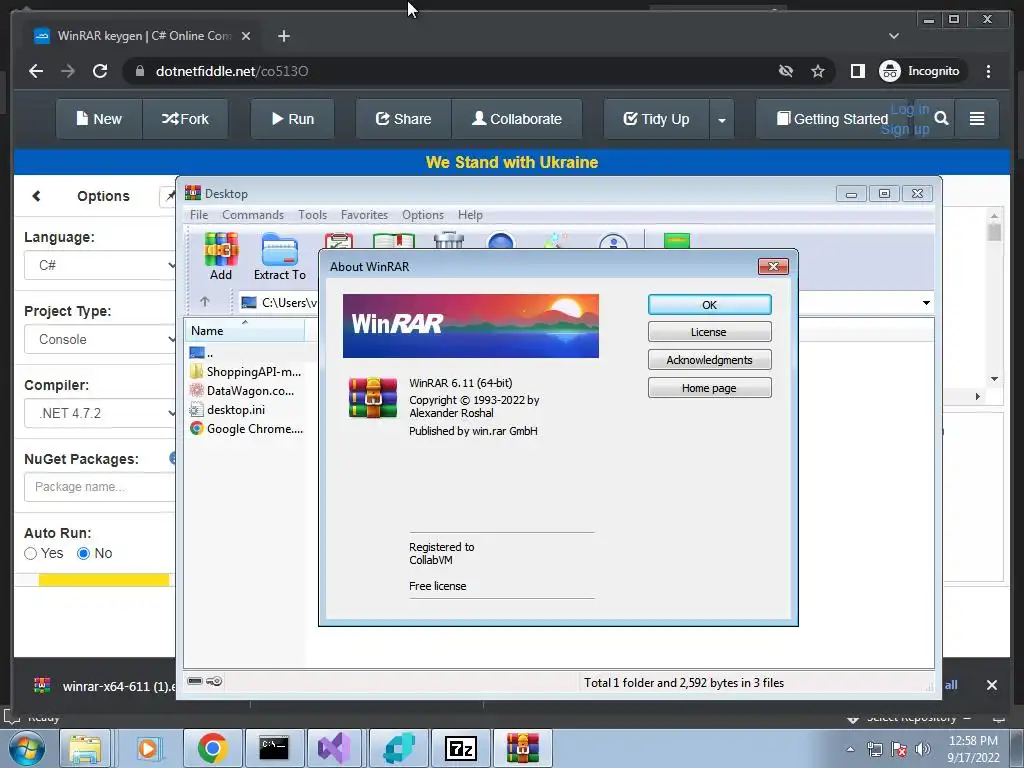Select desktop.ini in the file list
The height and width of the screenshot is (768, 1024).
pos(227,409)
